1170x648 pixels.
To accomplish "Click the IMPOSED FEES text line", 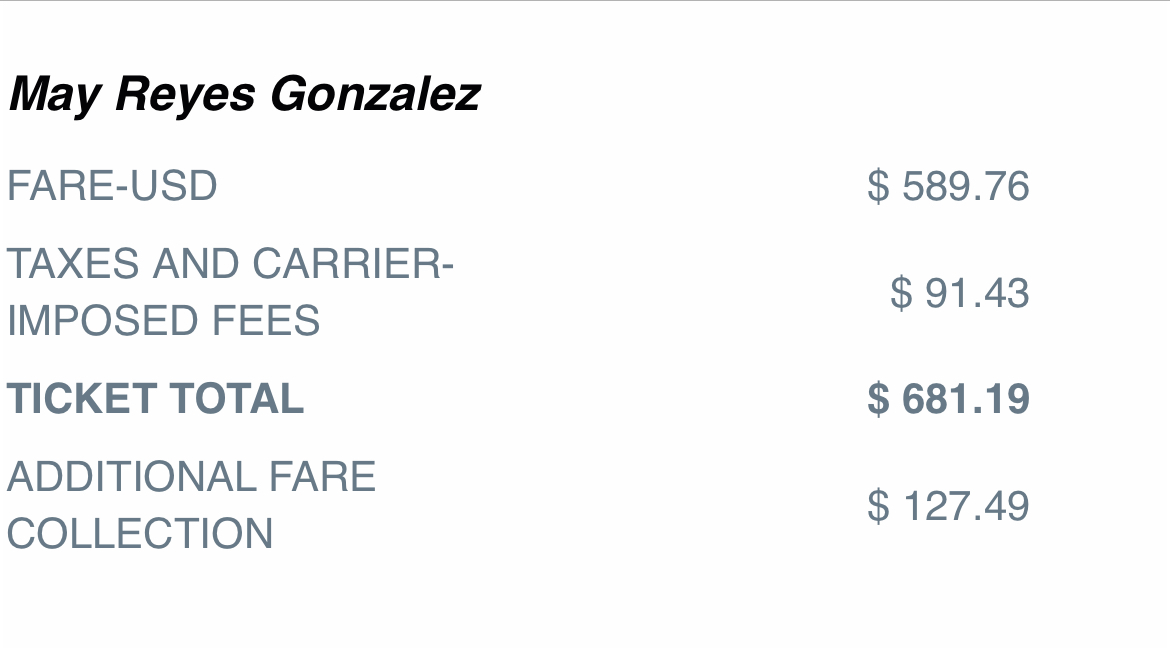I will 163,320.
